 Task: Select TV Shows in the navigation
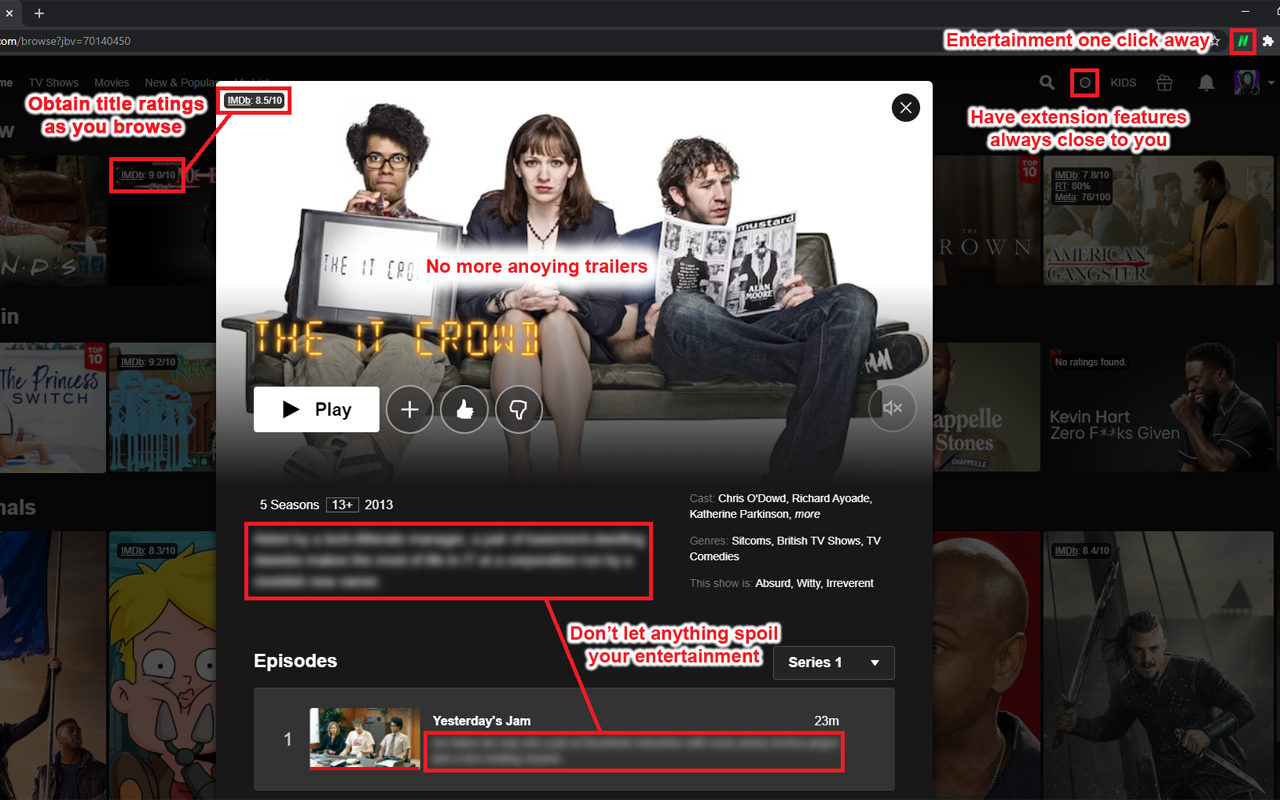click(x=53, y=82)
